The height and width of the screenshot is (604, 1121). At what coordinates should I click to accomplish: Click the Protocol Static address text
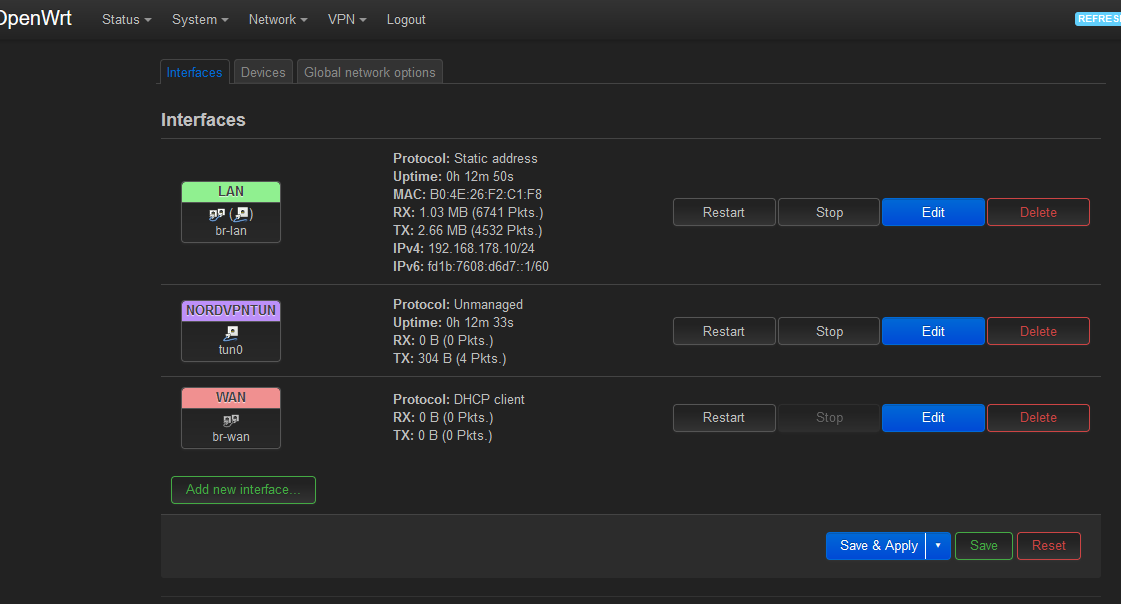coord(465,159)
